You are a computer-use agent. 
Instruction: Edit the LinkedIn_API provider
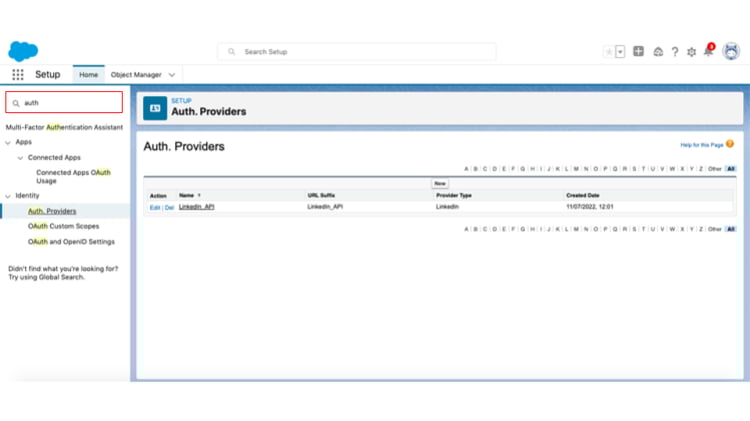coord(154,208)
